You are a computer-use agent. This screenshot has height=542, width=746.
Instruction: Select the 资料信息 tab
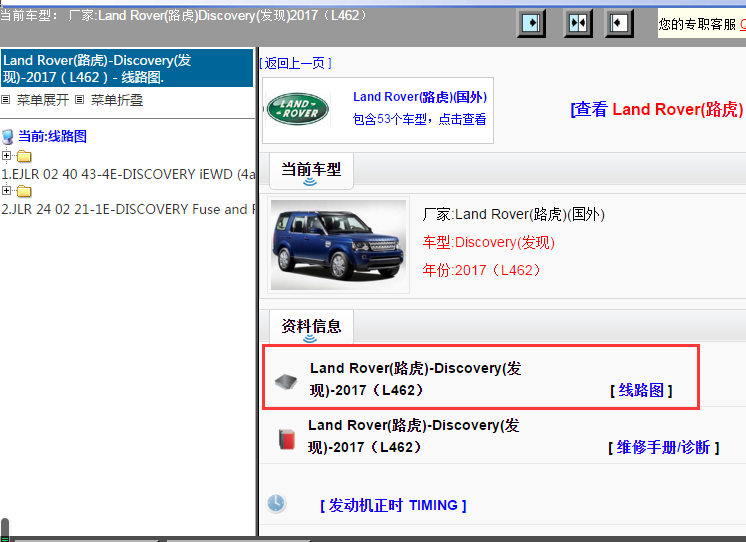pos(311,327)
